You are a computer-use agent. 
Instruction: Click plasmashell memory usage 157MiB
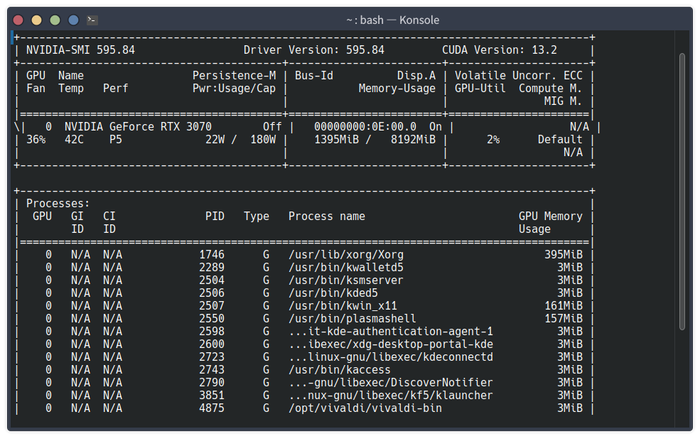click(563, 319)
